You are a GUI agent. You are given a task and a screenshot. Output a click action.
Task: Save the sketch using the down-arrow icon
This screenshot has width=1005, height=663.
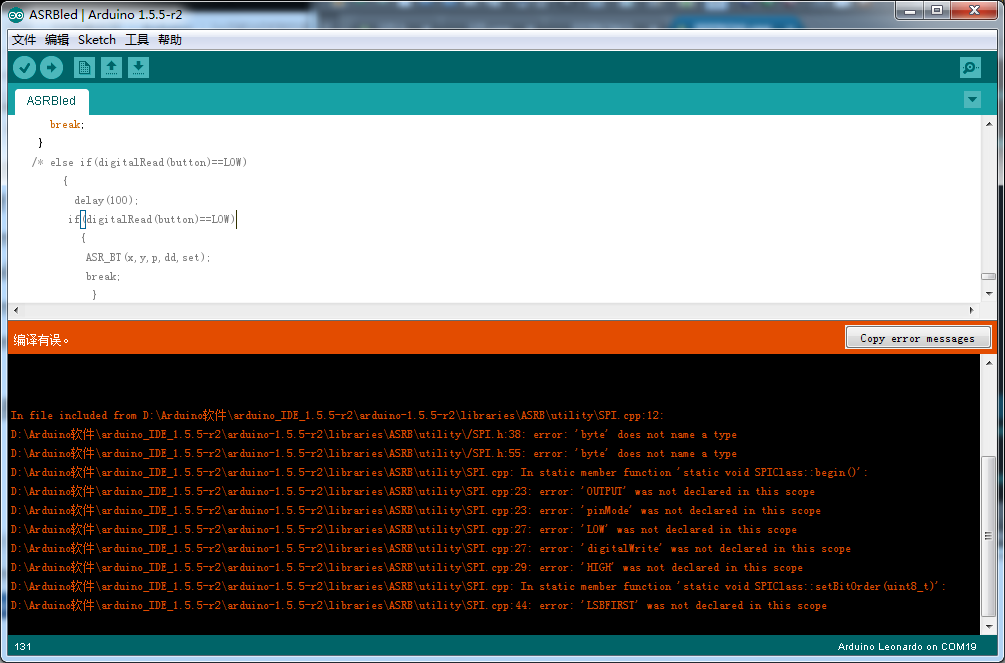pyautogui.click(x=138, y=67)
